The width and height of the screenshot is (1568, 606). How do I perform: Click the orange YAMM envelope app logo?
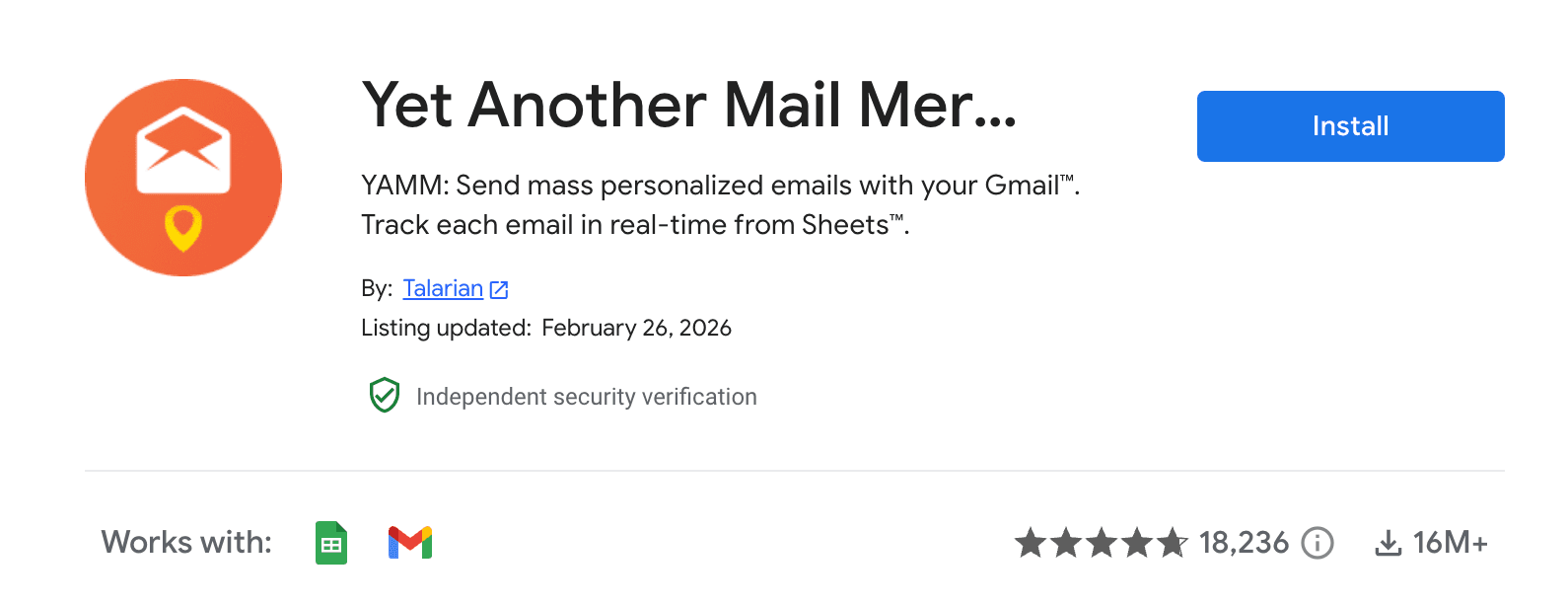pos(183,178)
